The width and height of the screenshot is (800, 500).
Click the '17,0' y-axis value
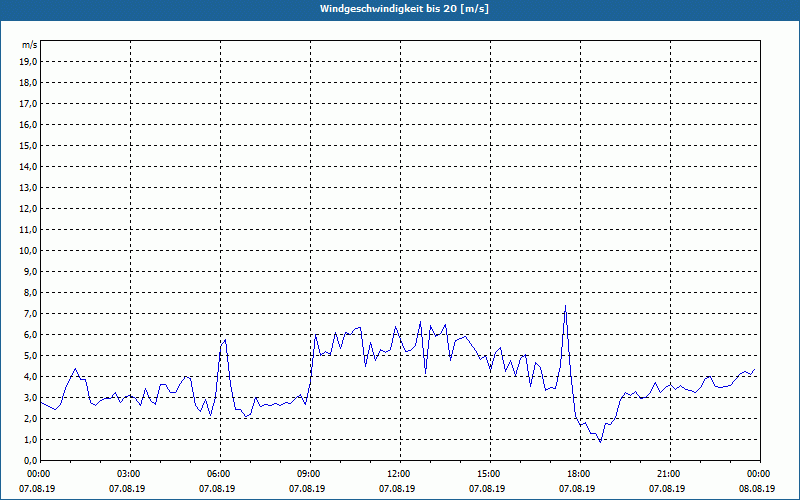click(28, 104)
